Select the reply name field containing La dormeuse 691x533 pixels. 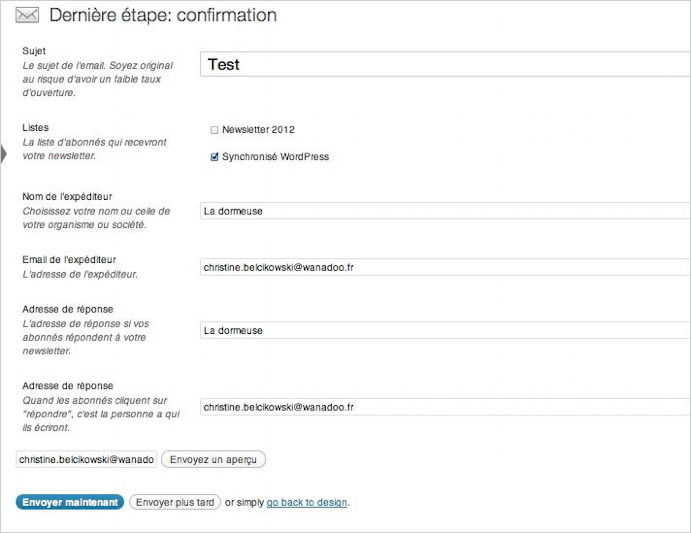pyautogui.click(x=445, y=330)
